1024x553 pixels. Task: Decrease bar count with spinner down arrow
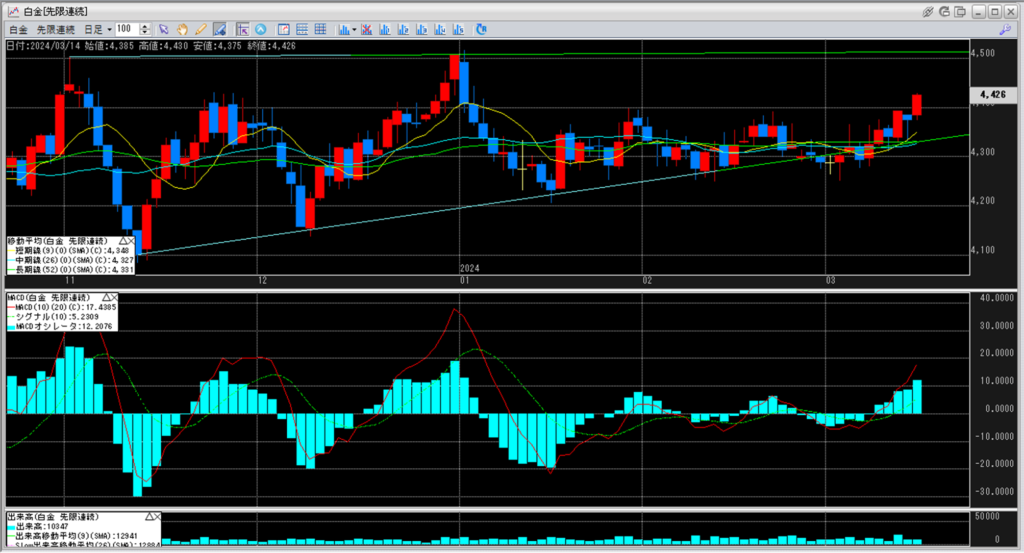click(x=145, y=33)
